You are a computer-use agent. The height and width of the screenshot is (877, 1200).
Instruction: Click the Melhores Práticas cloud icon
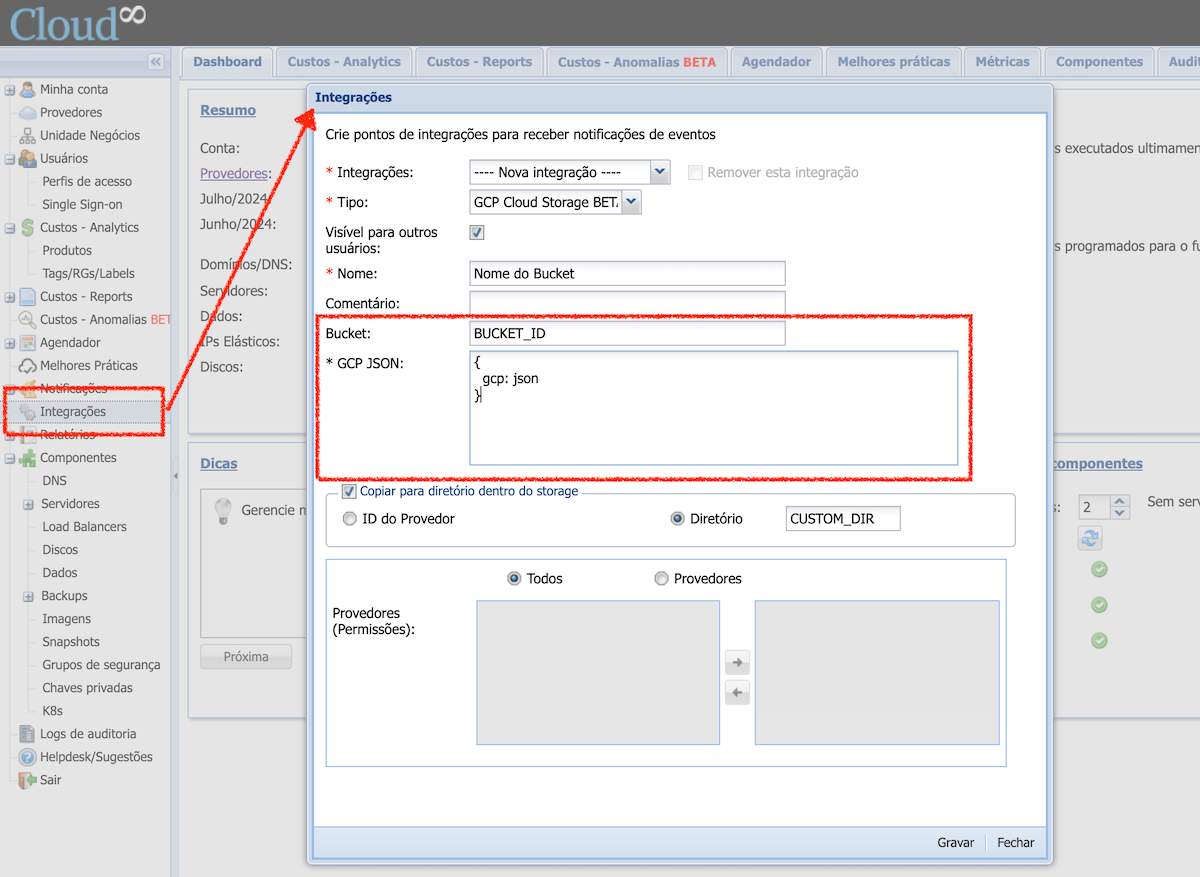coord(28,365)
